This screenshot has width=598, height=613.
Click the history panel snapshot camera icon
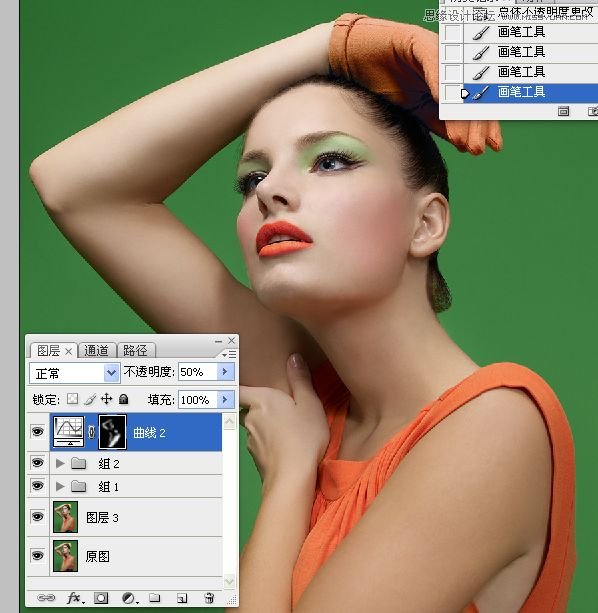click(x=593, y=111)
